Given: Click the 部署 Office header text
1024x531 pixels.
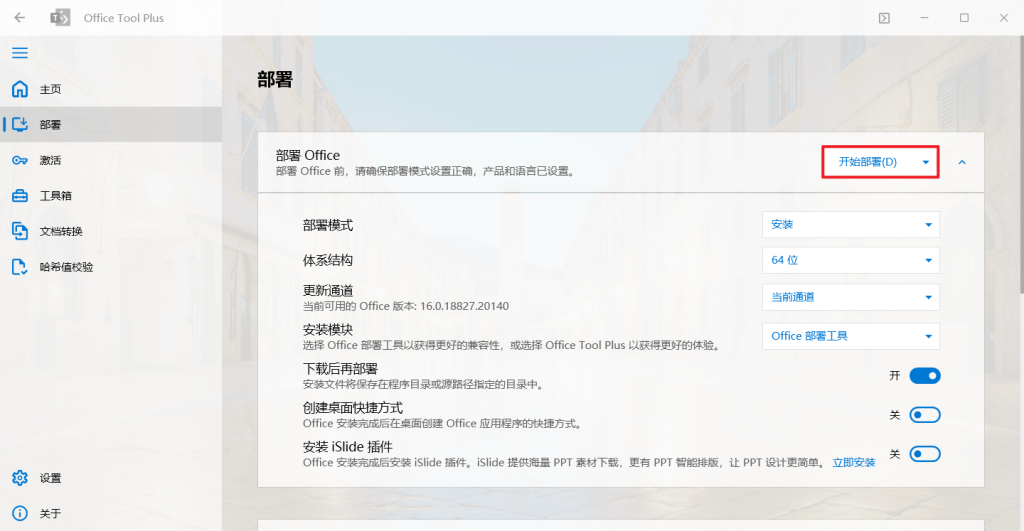Looking at the screenshot, I should click(308, 155).
